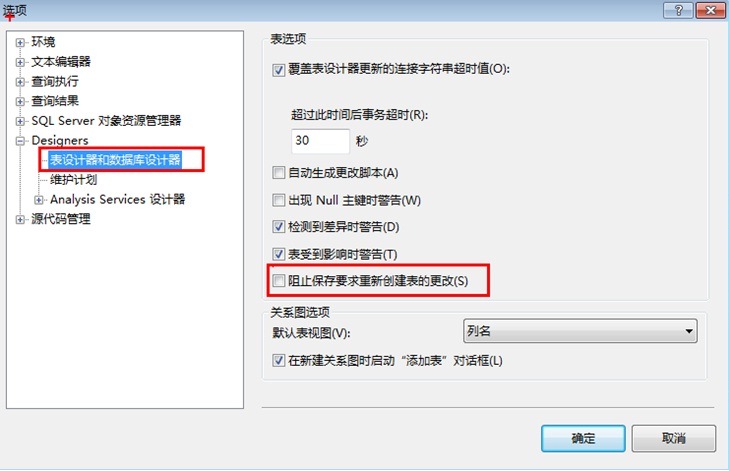Expand the 文本编辑器 node
Screen dimensions: 729x471
tap(20, 62)
